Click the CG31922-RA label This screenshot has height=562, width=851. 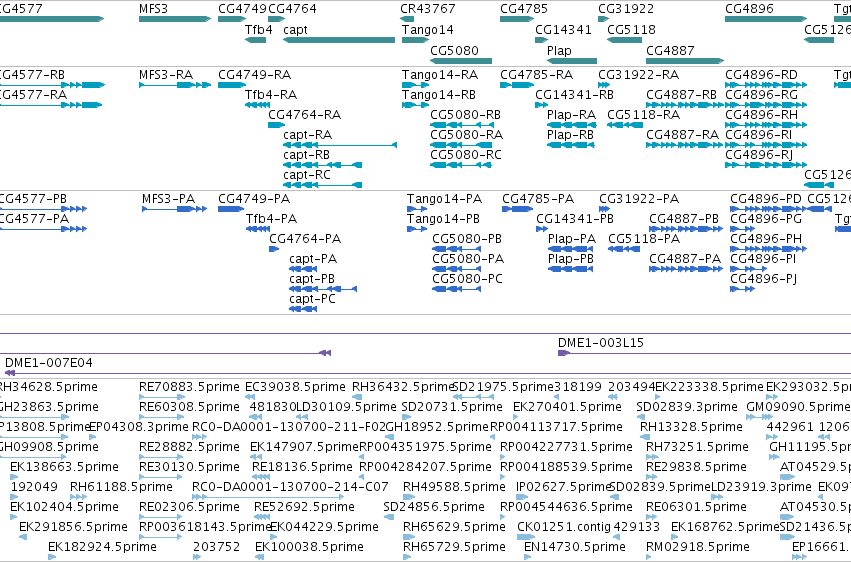639,74
